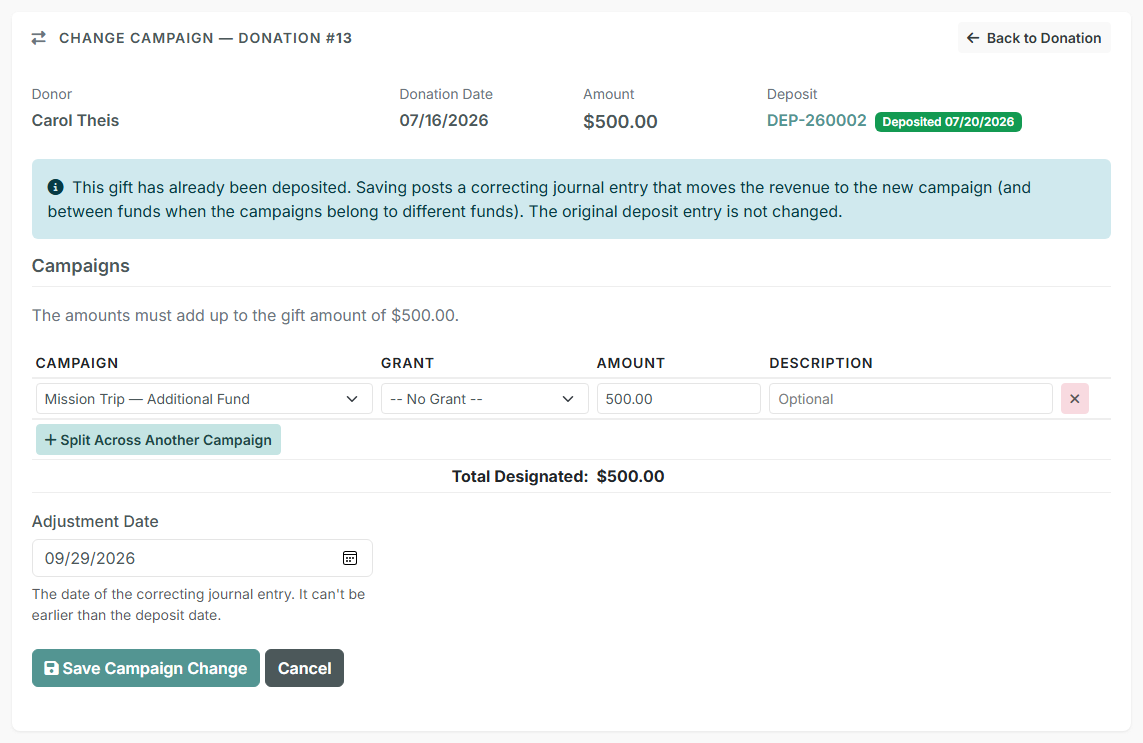Cancel the campaign change
This screenshot has width=1143, height=743.
(x=304, y=668)
